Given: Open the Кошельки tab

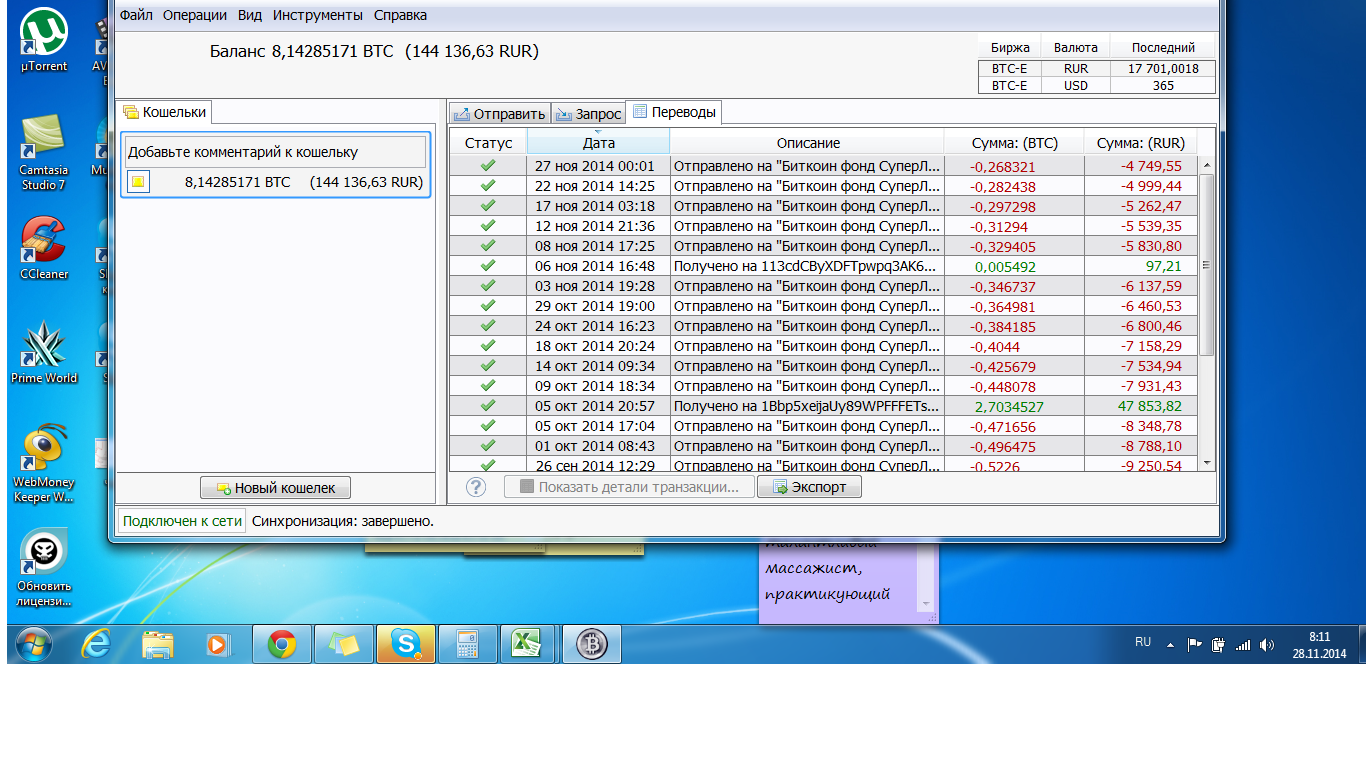Looking at the screenshot, I should pyautogui.click(x=165, y=112).
